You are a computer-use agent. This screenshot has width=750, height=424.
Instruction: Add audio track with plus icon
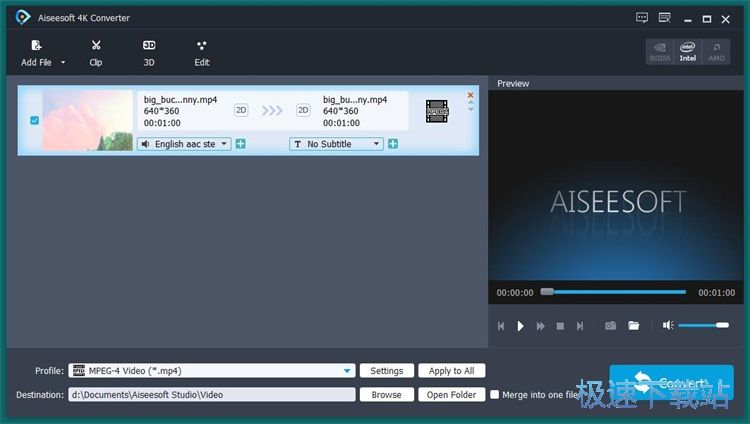coord(241,144)
